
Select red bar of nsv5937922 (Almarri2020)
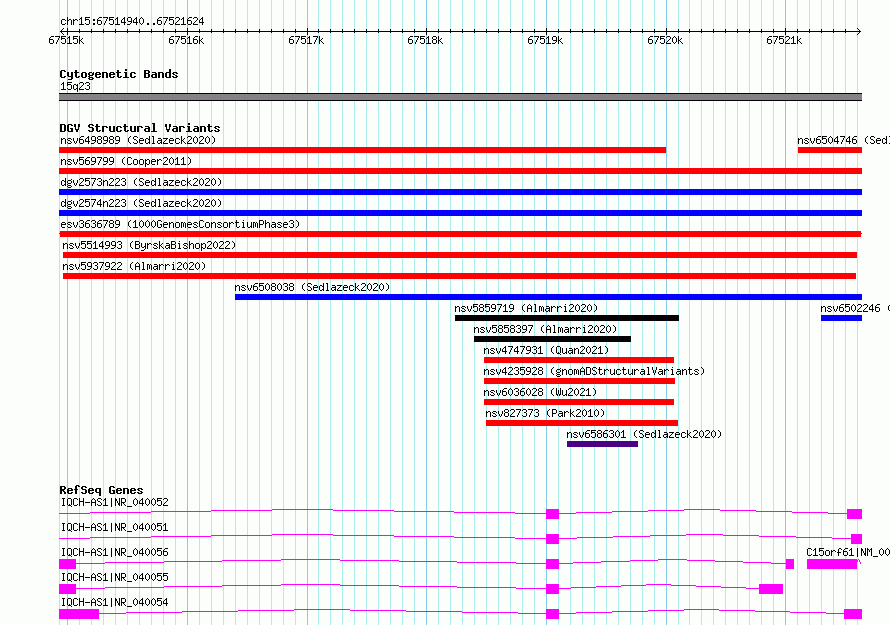tap(459, 276)
